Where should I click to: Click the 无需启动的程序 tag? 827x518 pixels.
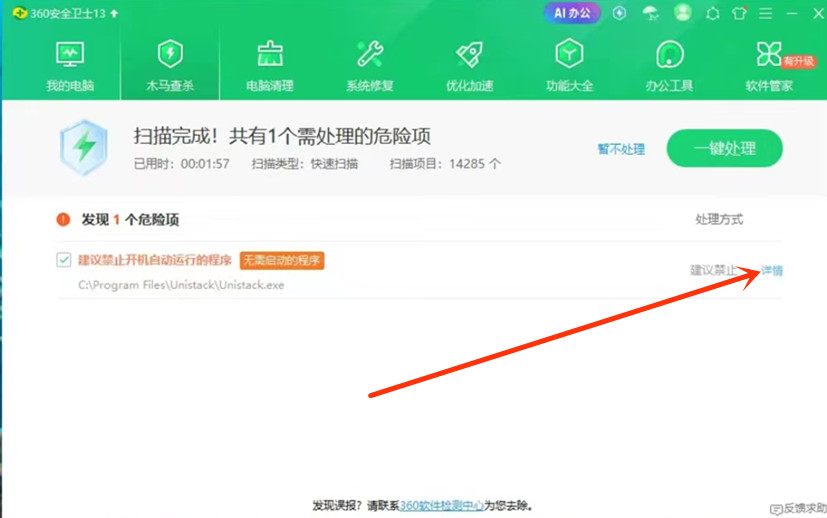point(282,261)
